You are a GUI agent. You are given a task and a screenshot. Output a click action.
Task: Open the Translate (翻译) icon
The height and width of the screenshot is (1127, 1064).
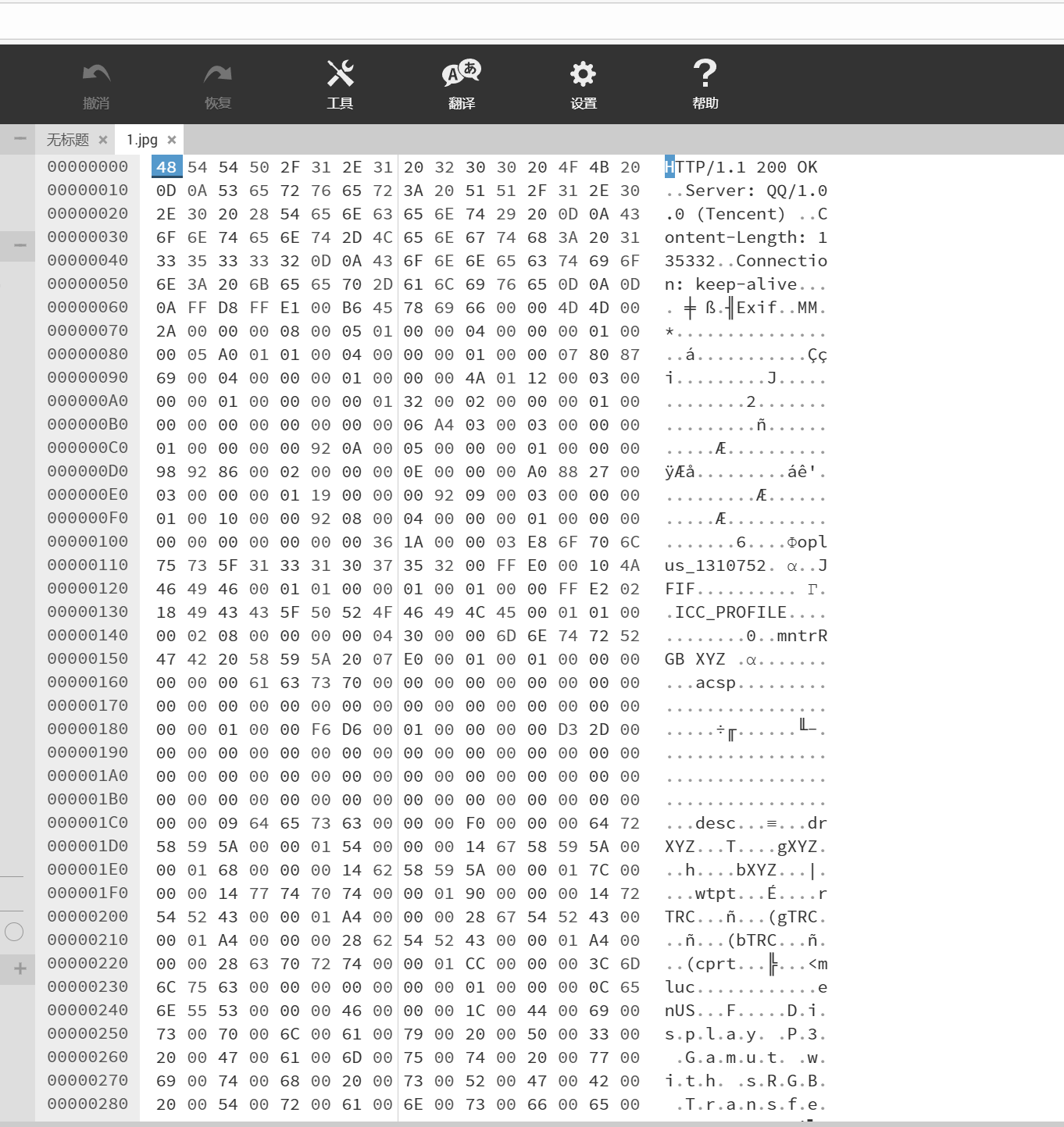coord(461,74)
